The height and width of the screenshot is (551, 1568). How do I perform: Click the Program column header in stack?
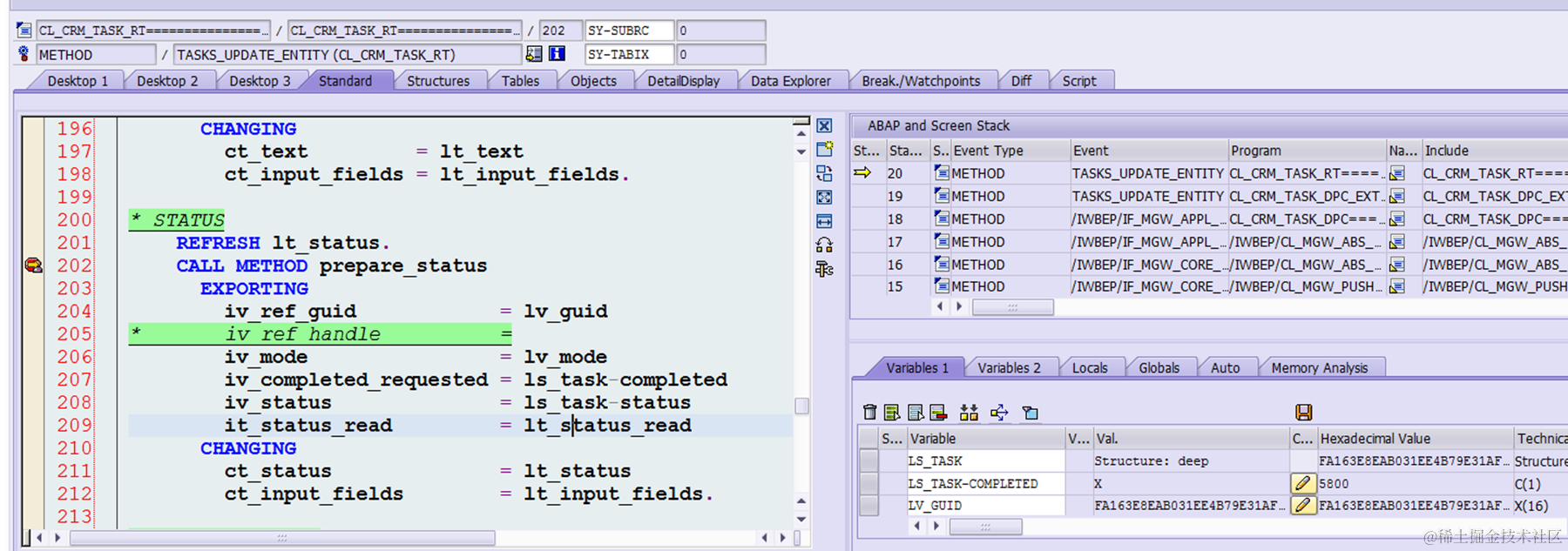1307,151
